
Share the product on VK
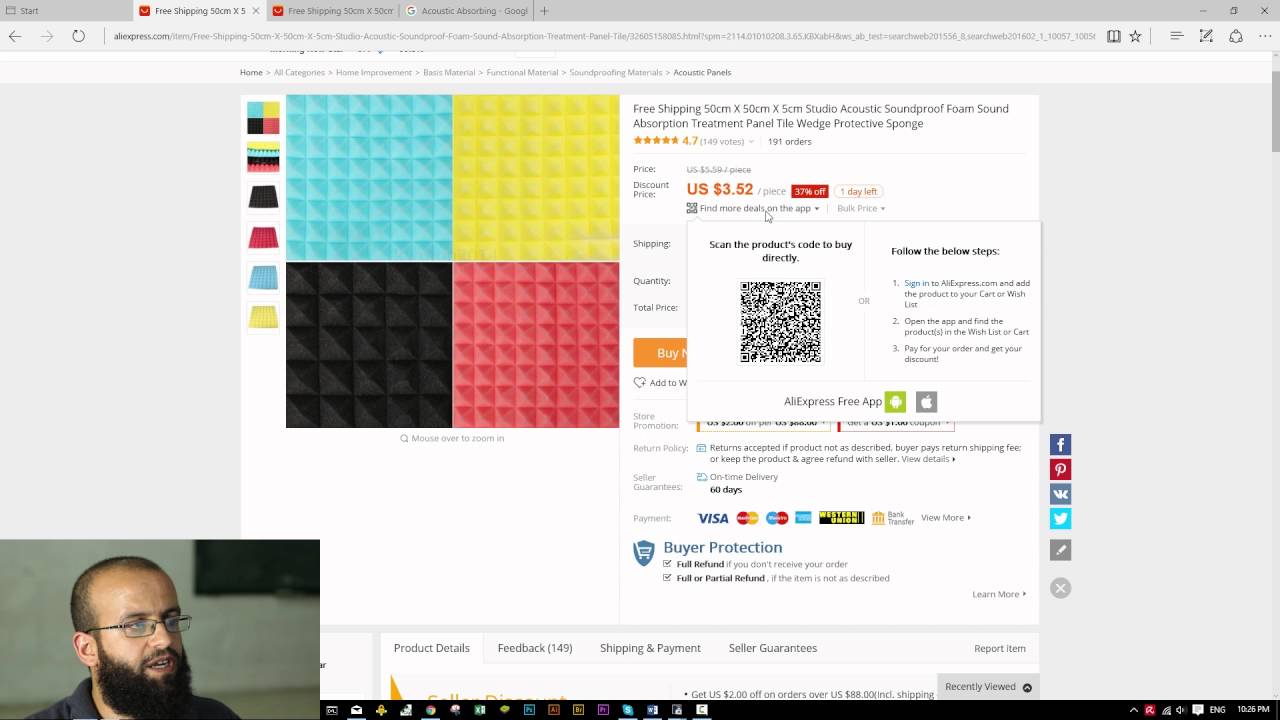tap(1060, 493)
